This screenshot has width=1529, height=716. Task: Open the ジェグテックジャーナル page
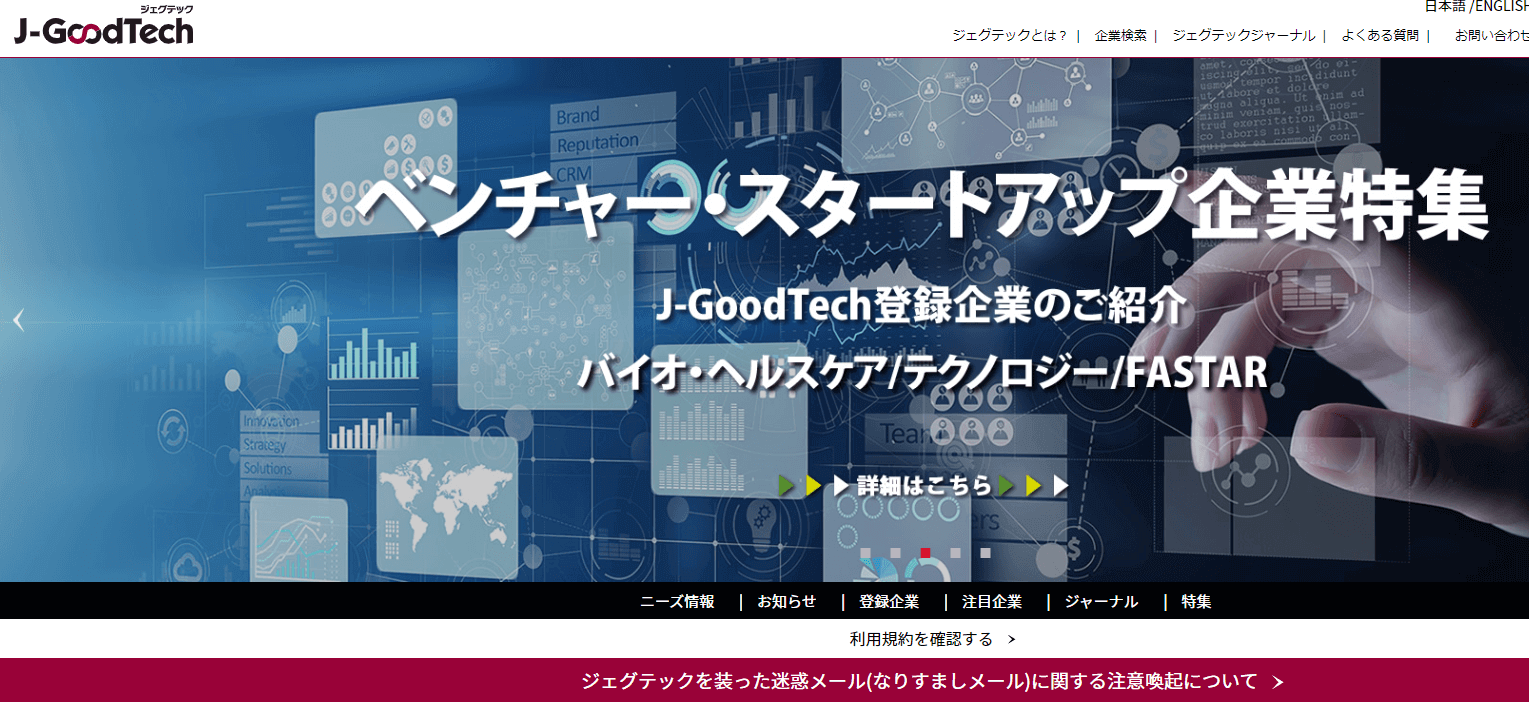coord(1246,34)
